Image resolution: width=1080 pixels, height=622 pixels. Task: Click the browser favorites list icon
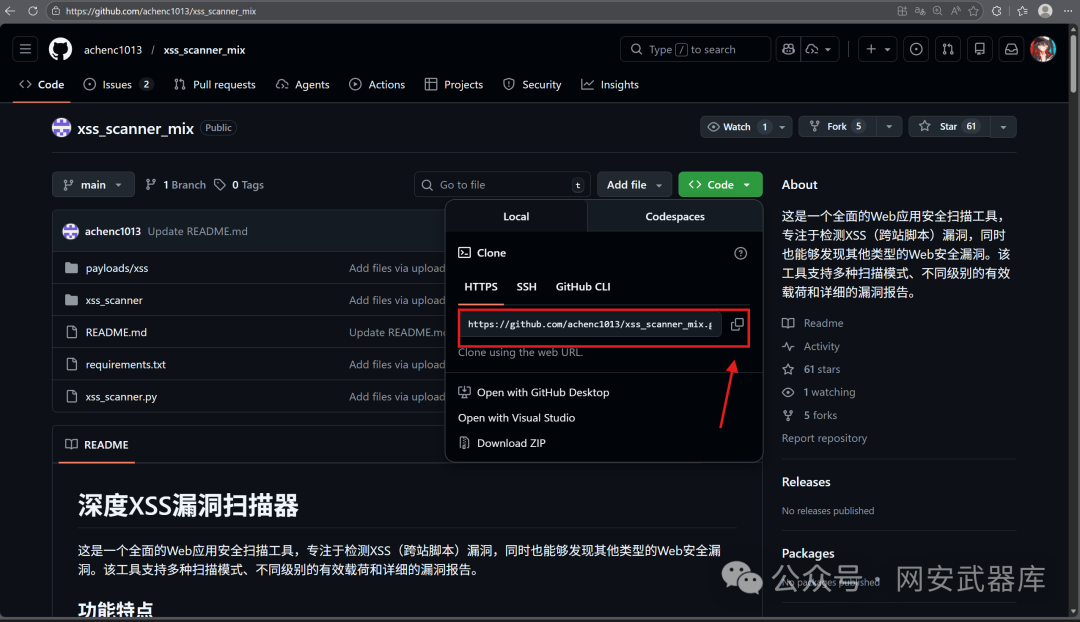1022,10
